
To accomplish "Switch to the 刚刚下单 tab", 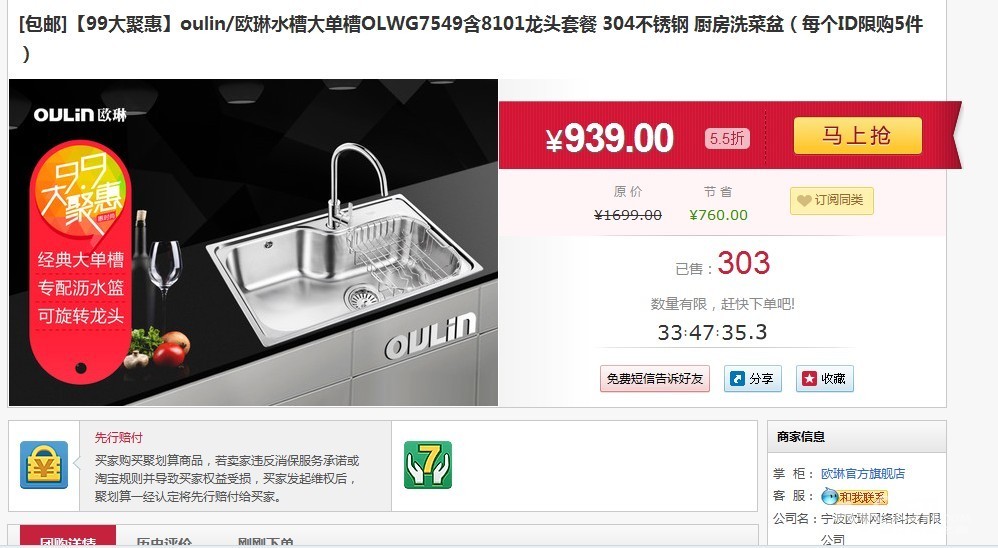I will 265,541.
